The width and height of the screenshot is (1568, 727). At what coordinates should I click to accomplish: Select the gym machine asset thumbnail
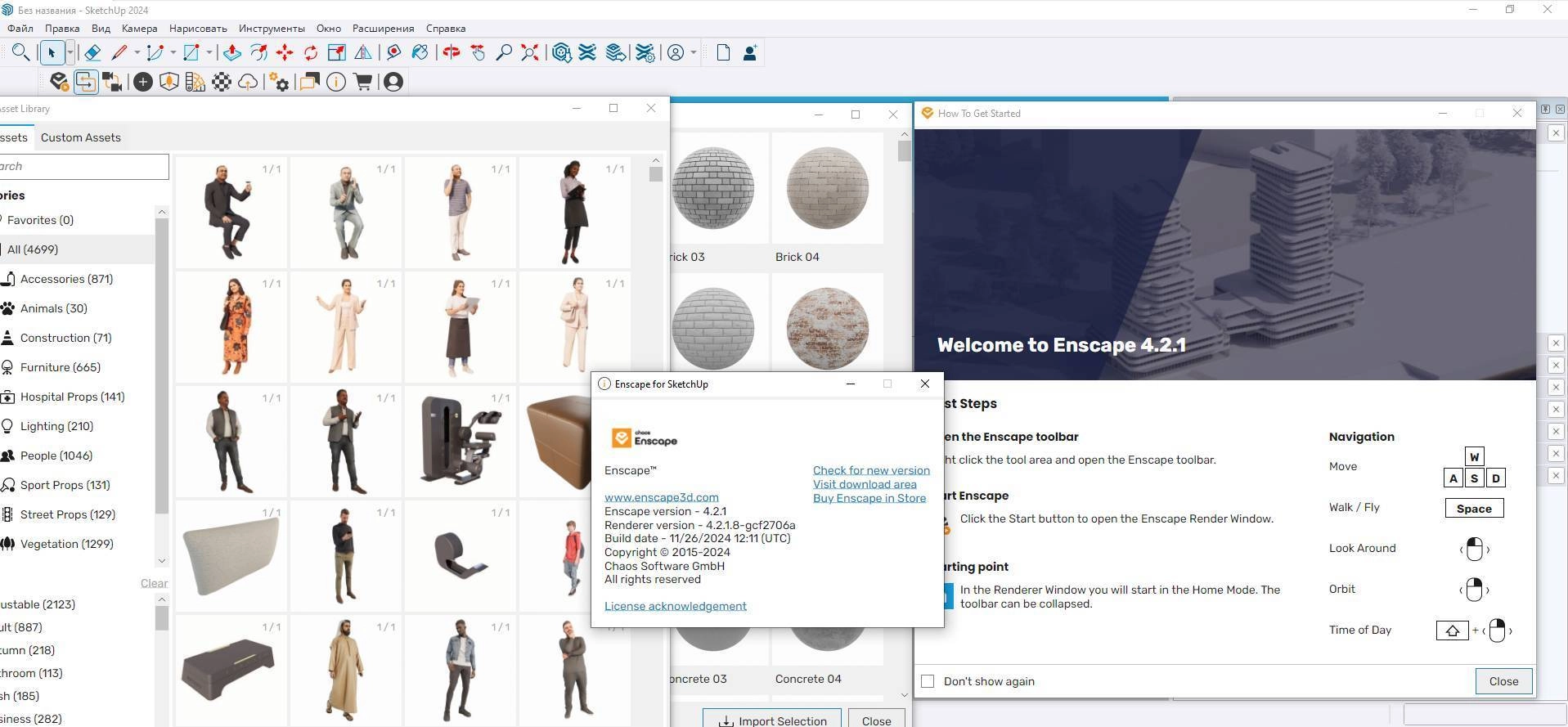[461, 442]
